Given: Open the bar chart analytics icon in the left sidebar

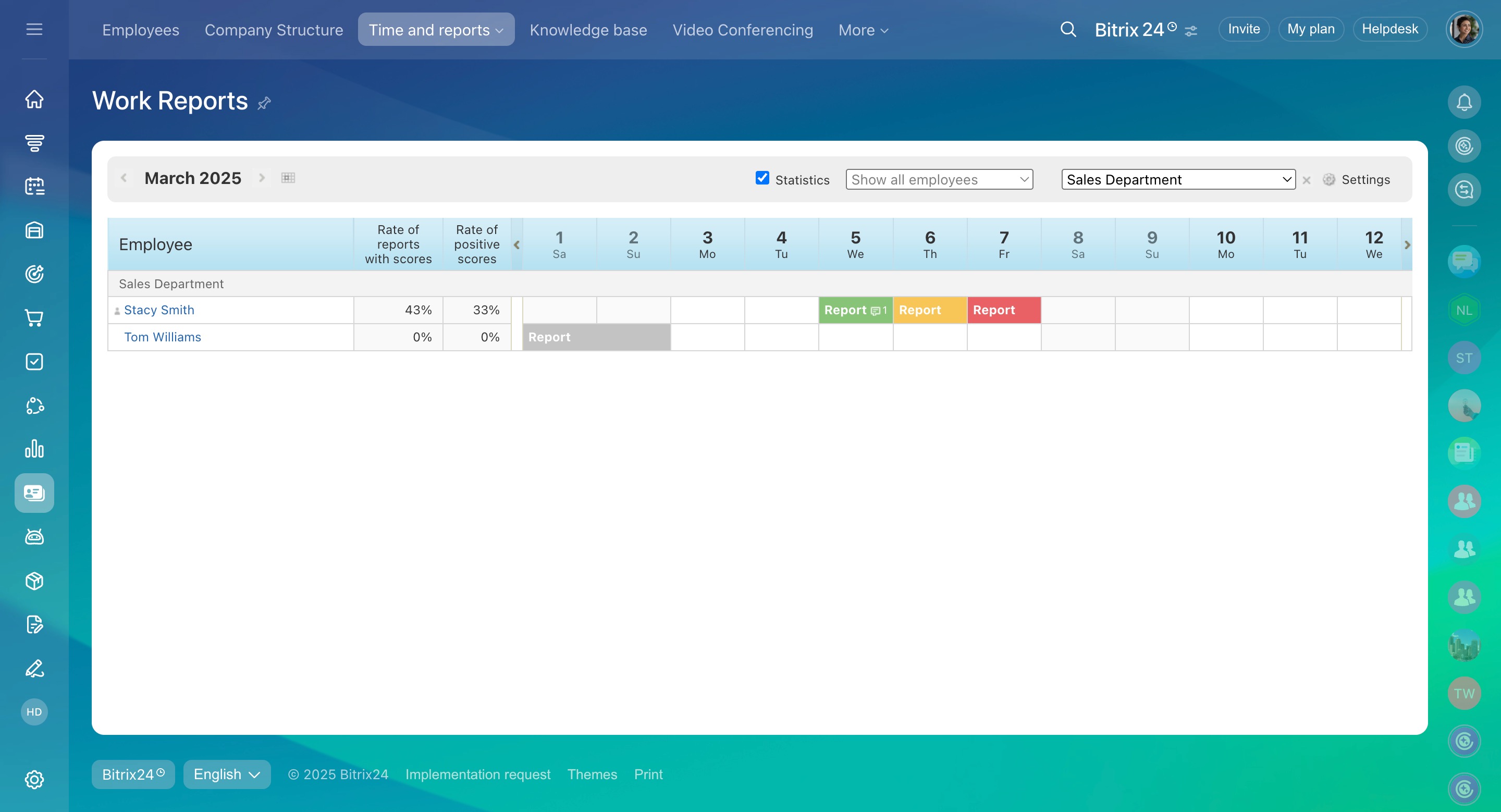Looking at the screenshot, I should tap(34, 449).
